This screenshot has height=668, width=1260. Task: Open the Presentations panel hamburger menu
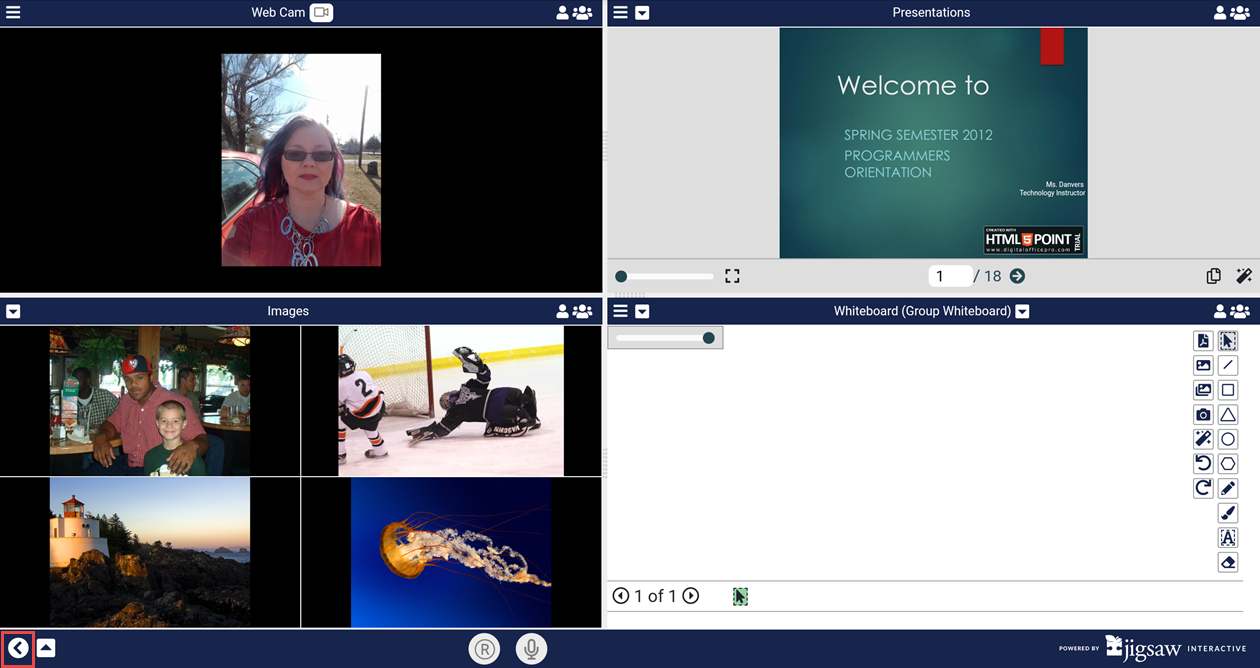click(x=620, y=13)
